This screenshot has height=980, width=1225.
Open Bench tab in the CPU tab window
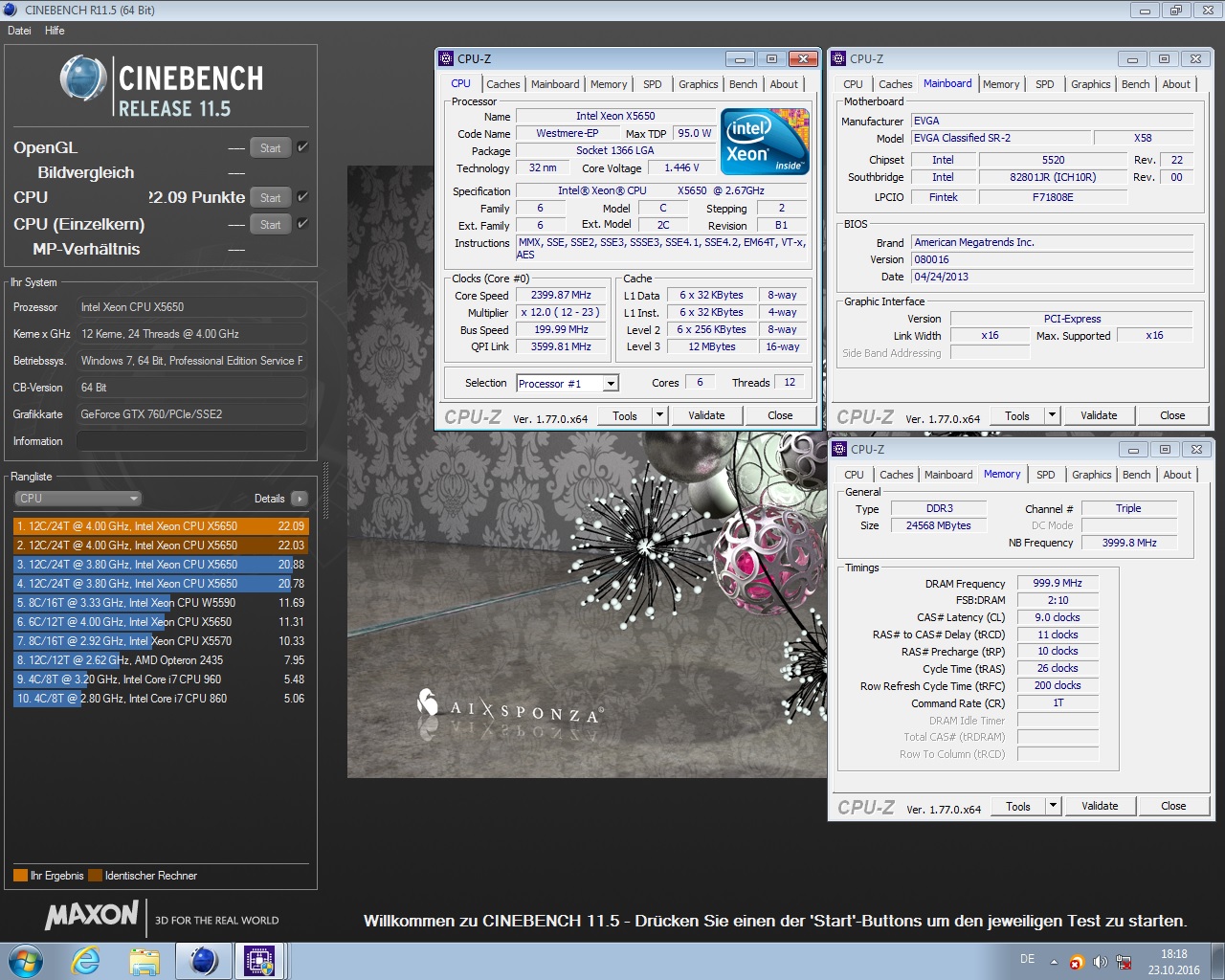pyautogui.click(x=744, y=84)
